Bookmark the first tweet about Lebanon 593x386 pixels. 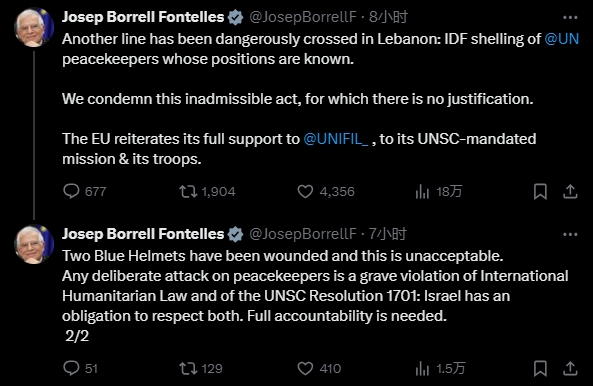tap(540, 191)
